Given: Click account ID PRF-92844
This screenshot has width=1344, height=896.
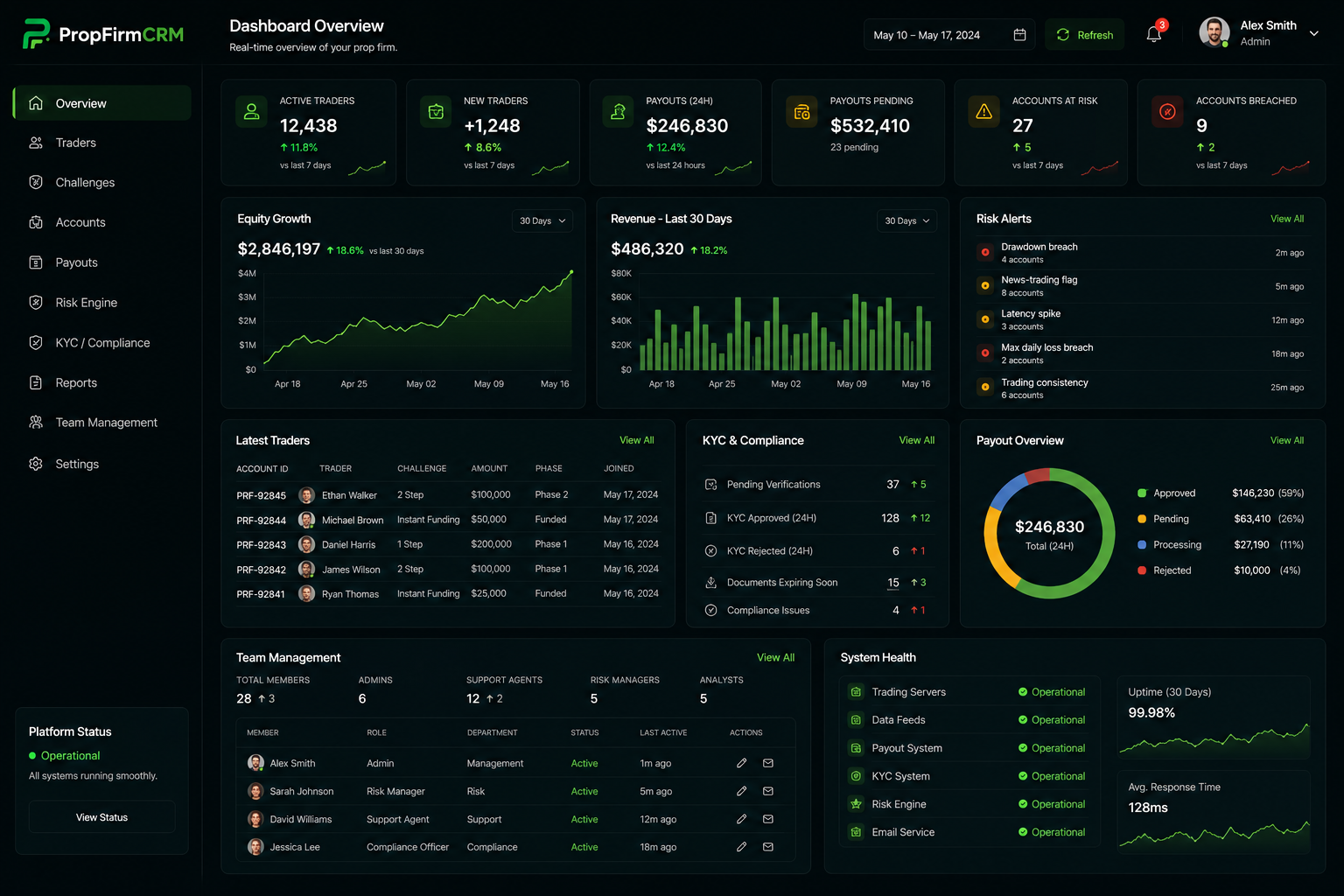Looking at the screenshot, I should pos(261,521).
